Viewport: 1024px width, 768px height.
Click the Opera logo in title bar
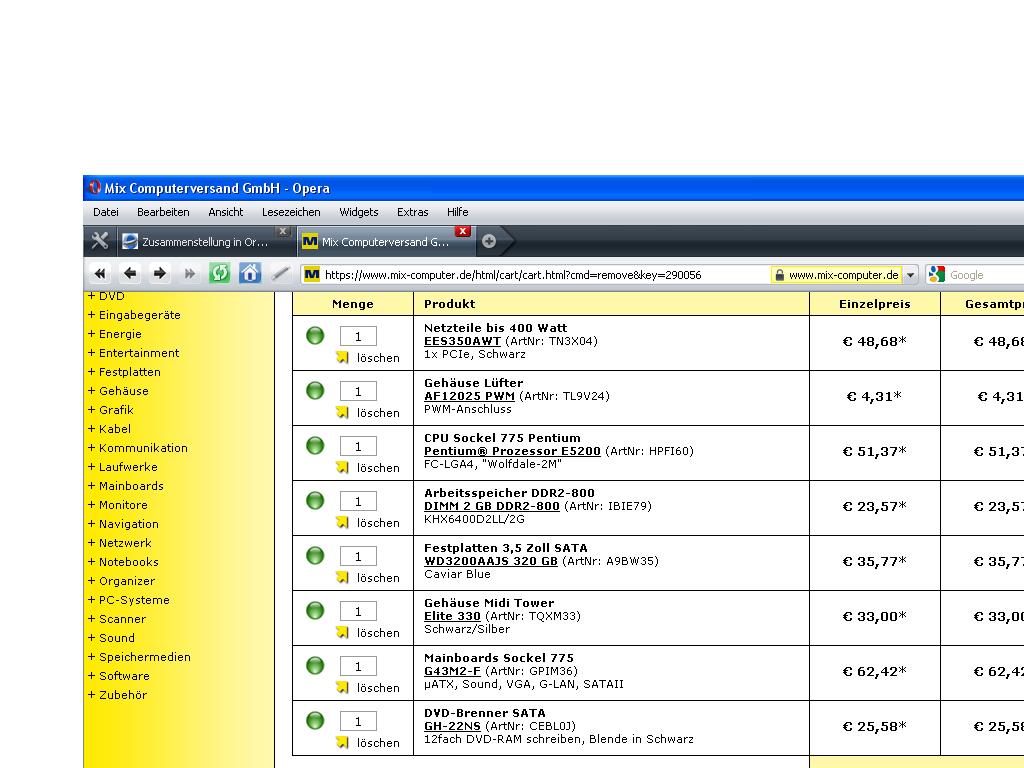point(95,188)
